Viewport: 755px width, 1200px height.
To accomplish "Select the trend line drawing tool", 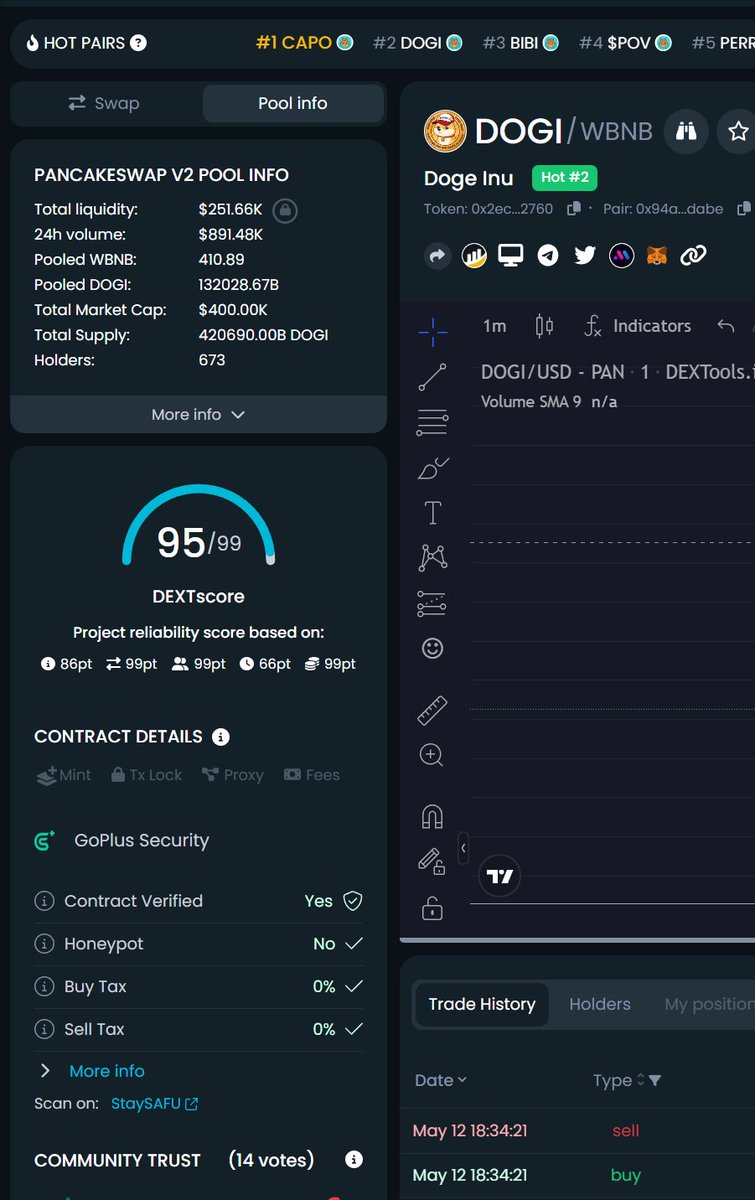I will coord(432,377).
